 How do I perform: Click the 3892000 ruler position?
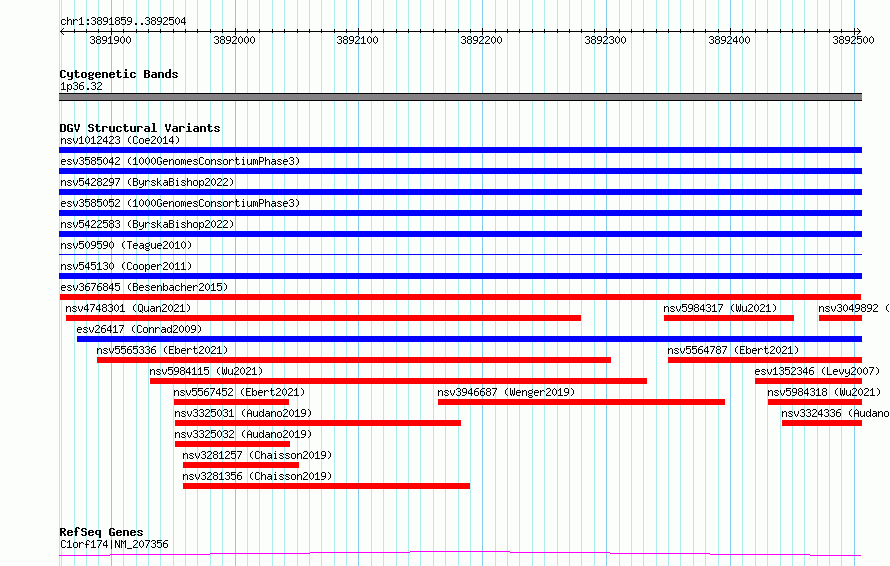click(234, 40)
